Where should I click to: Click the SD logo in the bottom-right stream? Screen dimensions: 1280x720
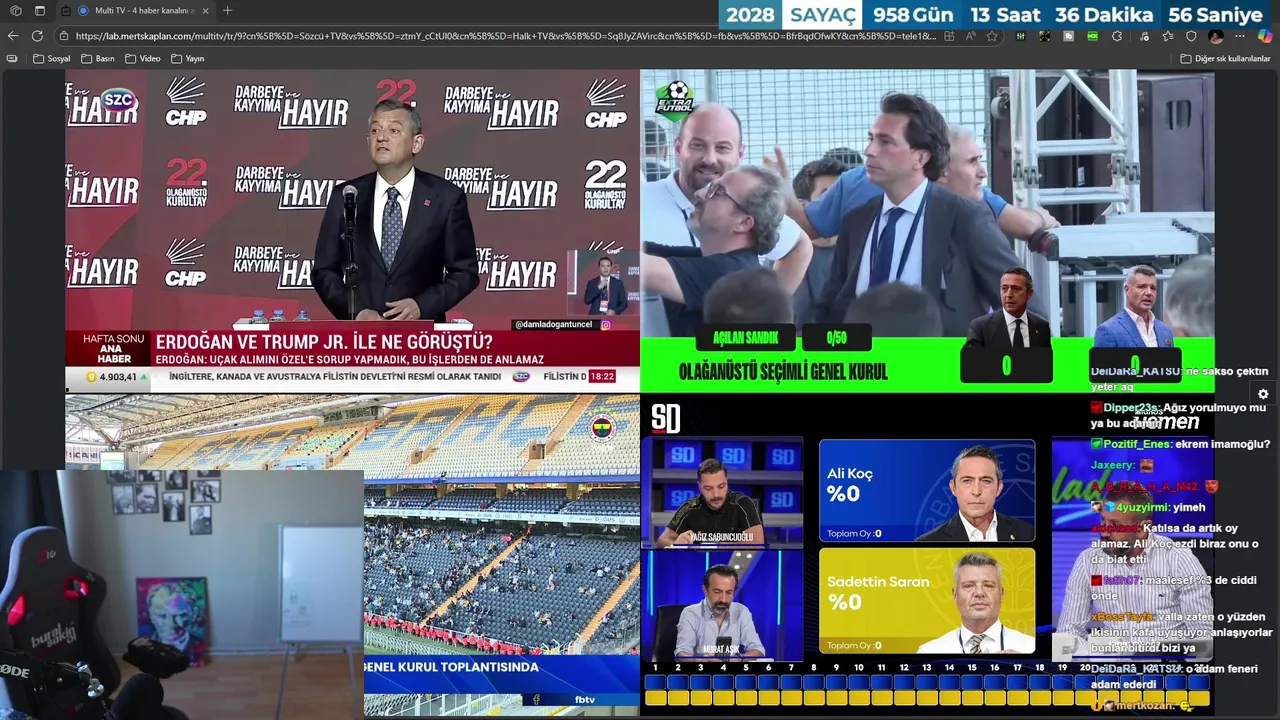pos(665,418)
